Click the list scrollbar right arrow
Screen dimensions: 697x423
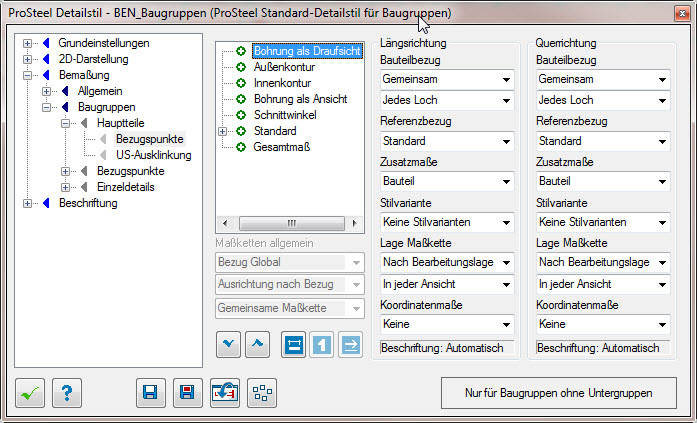pos(354,223)
